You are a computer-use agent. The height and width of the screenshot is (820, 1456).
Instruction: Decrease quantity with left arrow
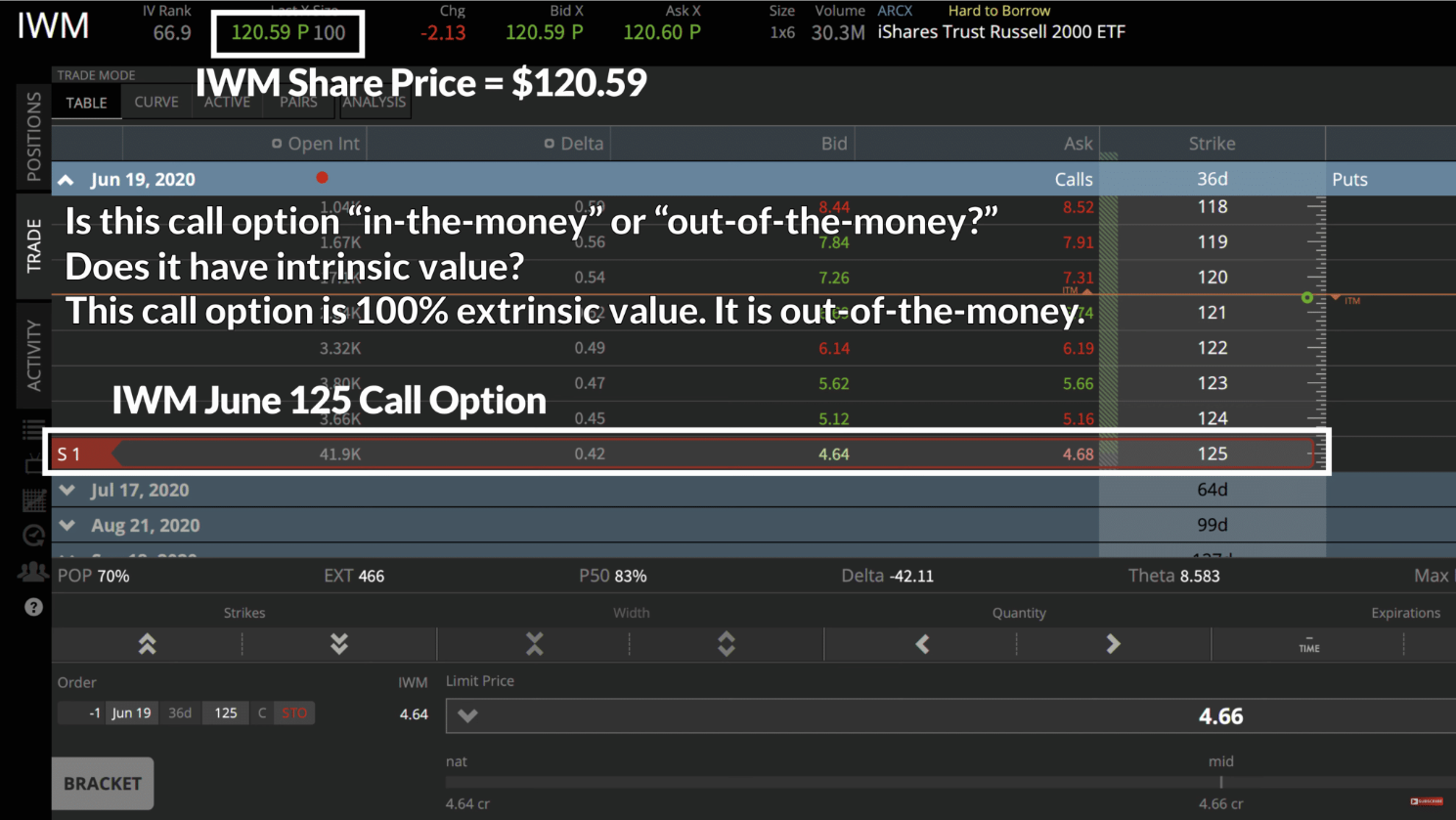922,644
